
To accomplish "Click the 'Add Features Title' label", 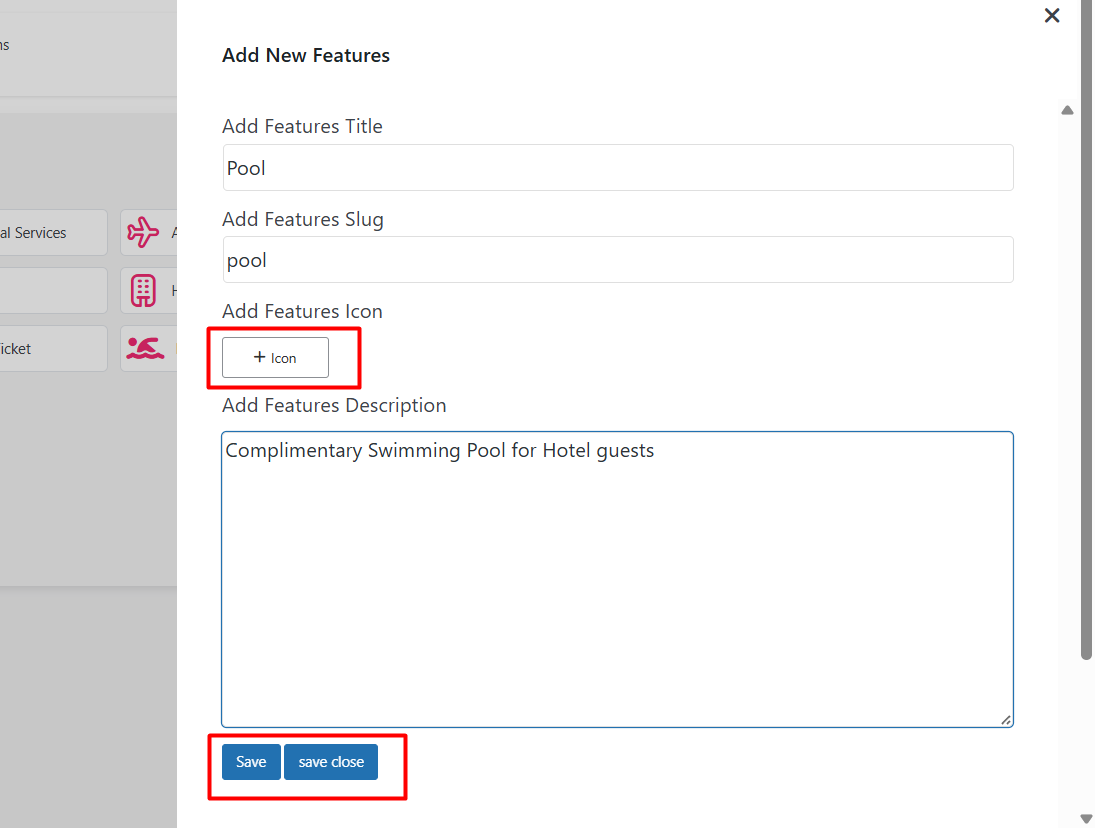I will [x=302, y=126].
